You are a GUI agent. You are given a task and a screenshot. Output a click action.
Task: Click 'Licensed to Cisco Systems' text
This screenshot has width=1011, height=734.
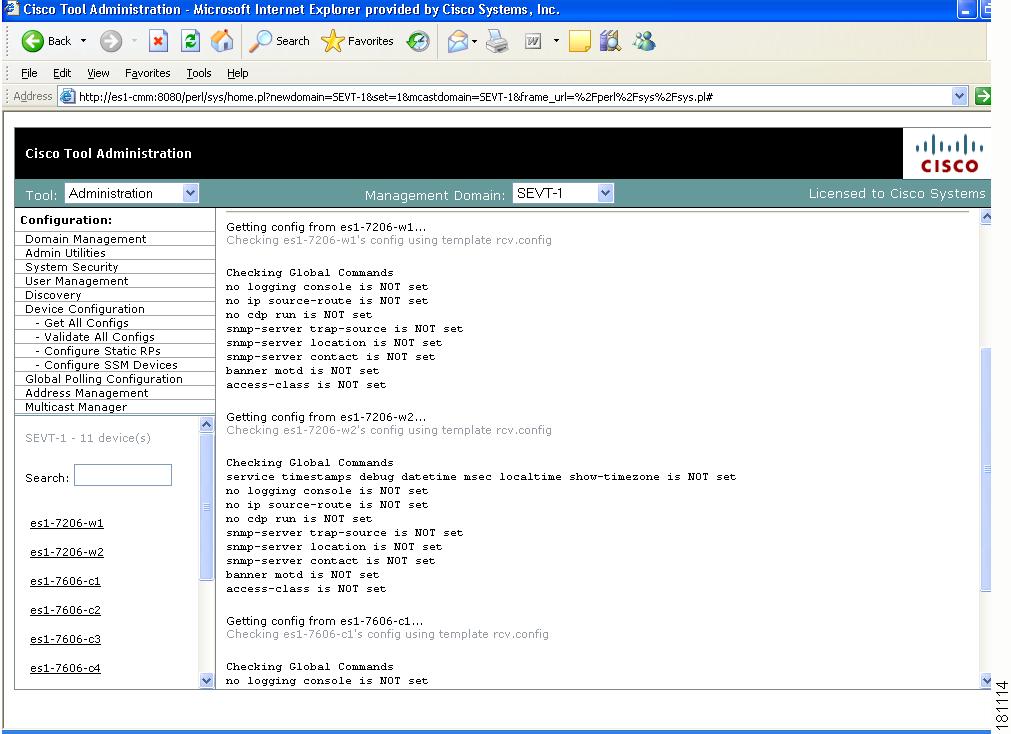click(x=897, y=193)
